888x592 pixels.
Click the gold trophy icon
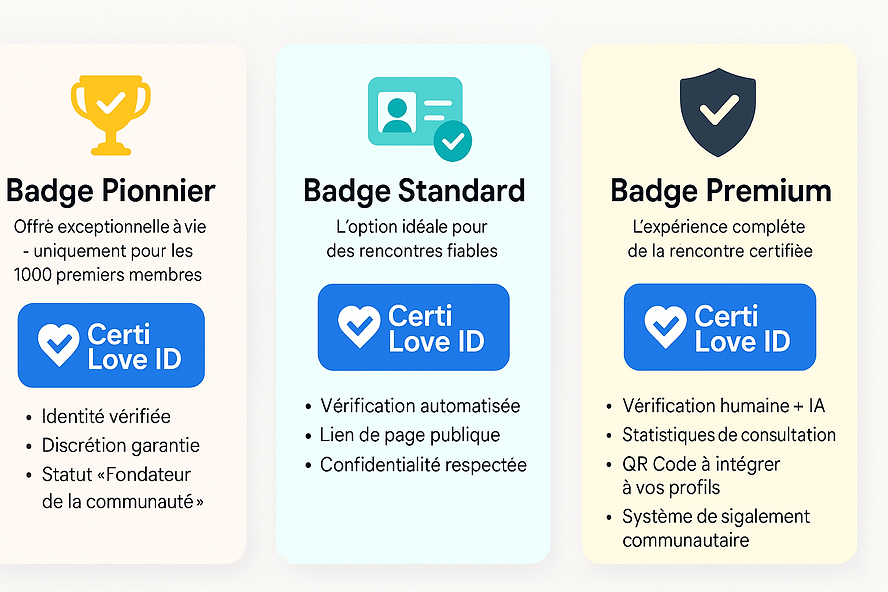pyautogui.click(x=110, y=114)
